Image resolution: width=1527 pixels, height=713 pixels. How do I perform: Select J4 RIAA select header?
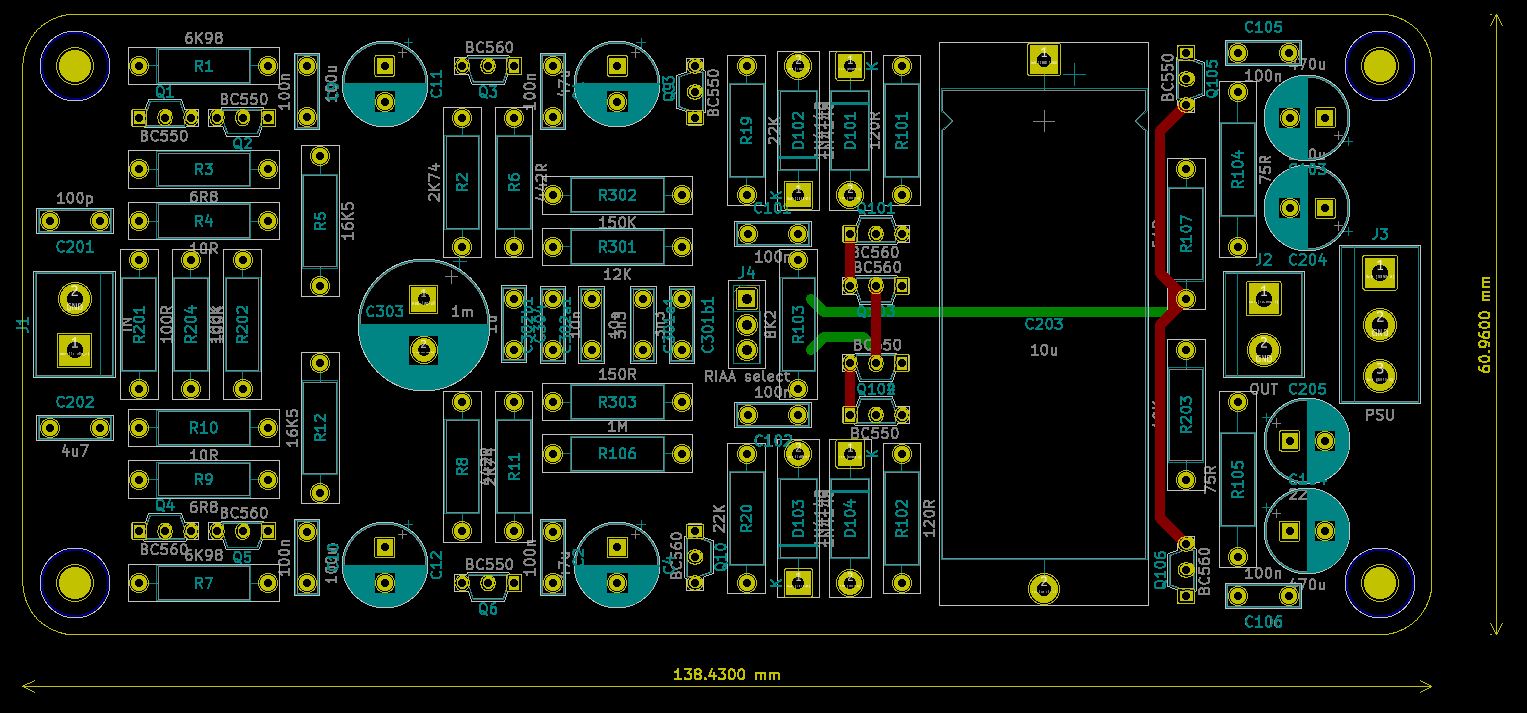click(x=746, y=324)
